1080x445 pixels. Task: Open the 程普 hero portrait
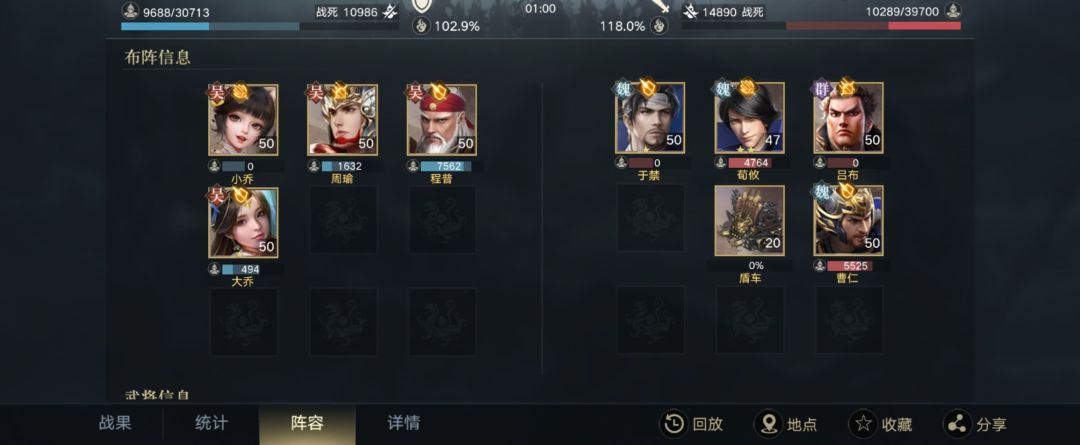click(x=442, y=120)
